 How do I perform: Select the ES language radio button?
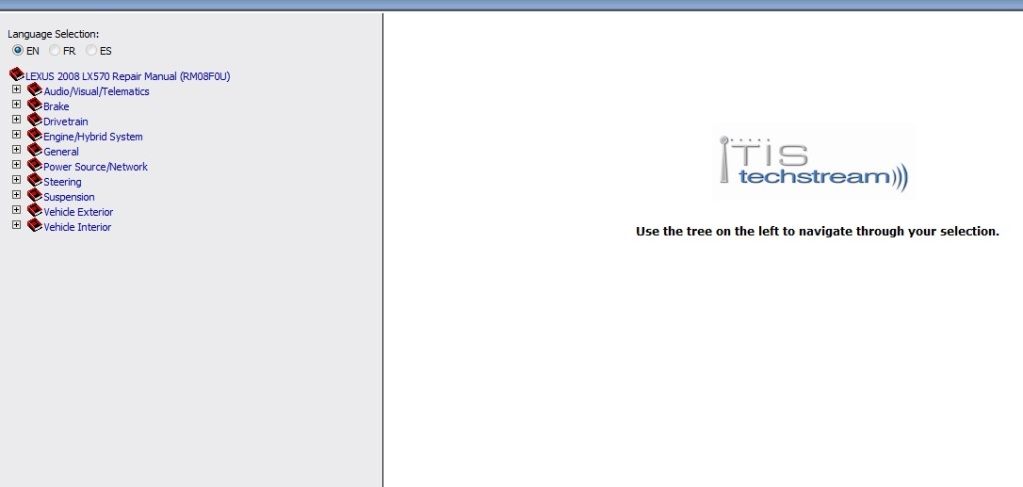pyautogui.click(x=91, y=50)
